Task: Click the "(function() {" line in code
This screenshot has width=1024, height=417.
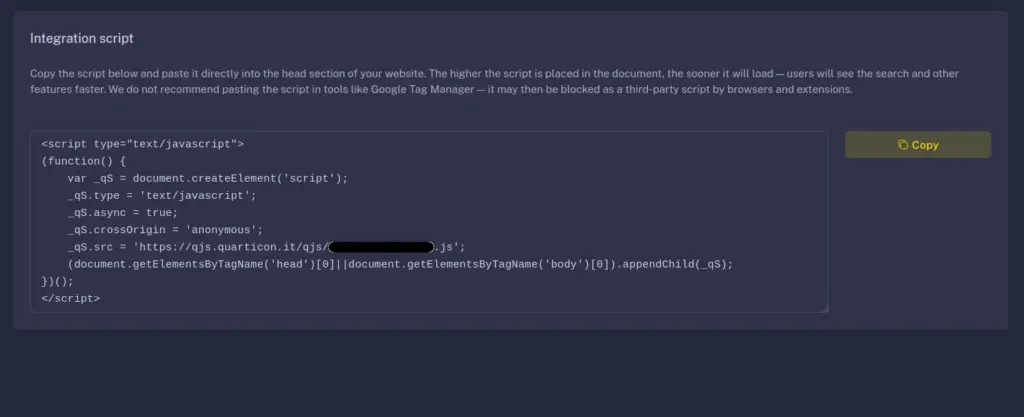Action: click(x=84, y=161)
